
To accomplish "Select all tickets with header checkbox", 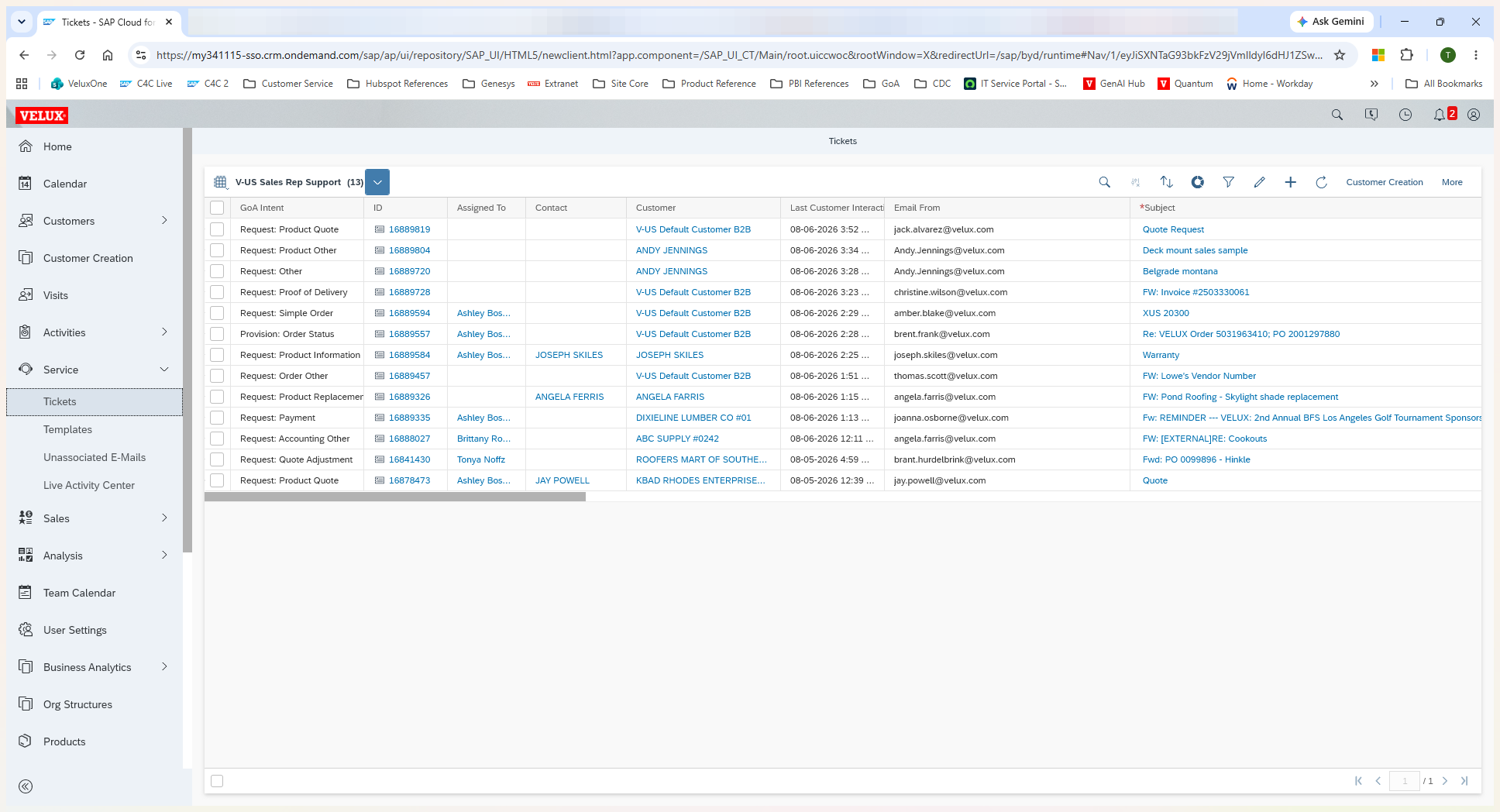I will tap(217, 208).
